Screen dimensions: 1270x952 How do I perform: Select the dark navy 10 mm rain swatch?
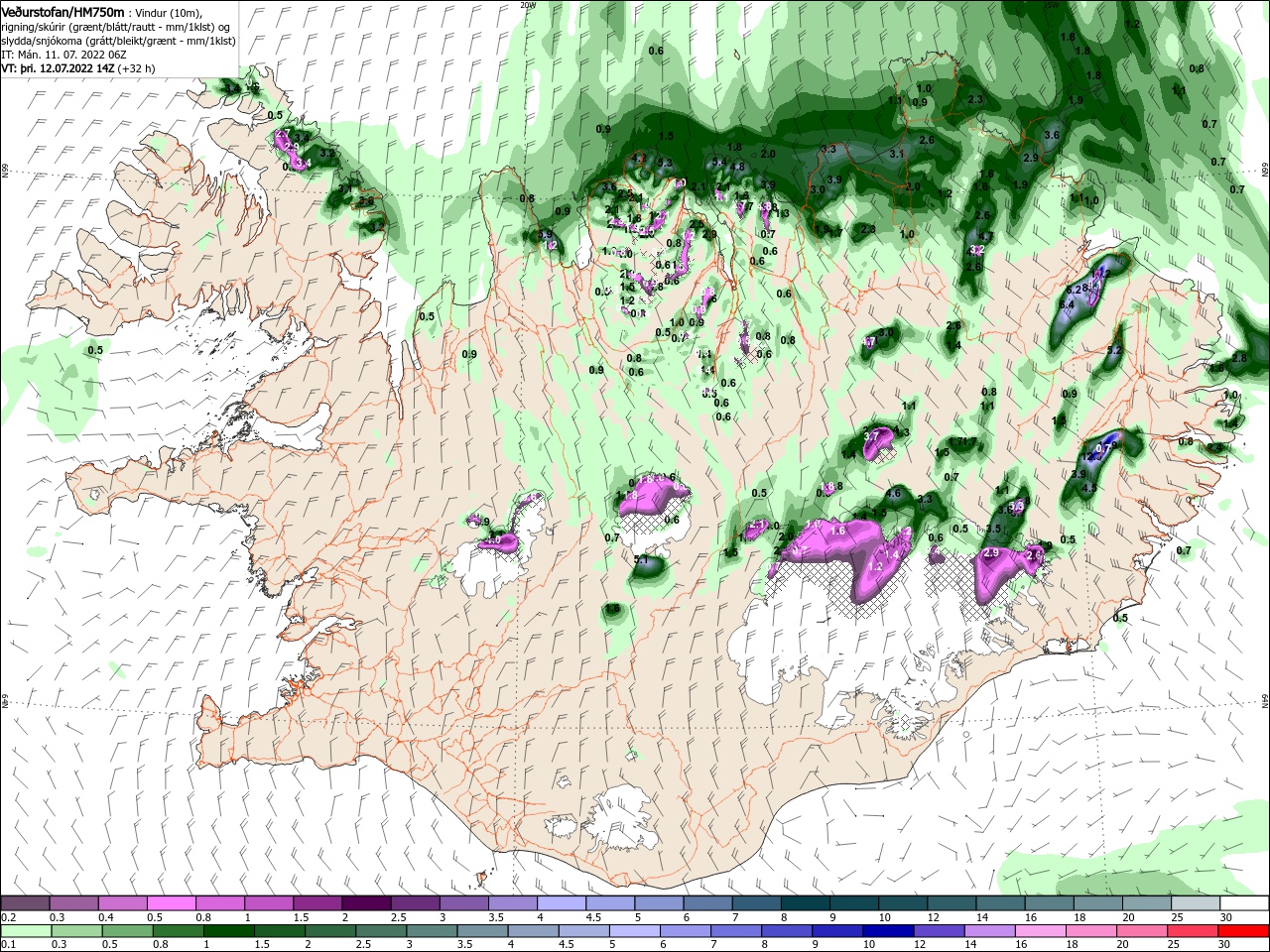pos(886,930)
